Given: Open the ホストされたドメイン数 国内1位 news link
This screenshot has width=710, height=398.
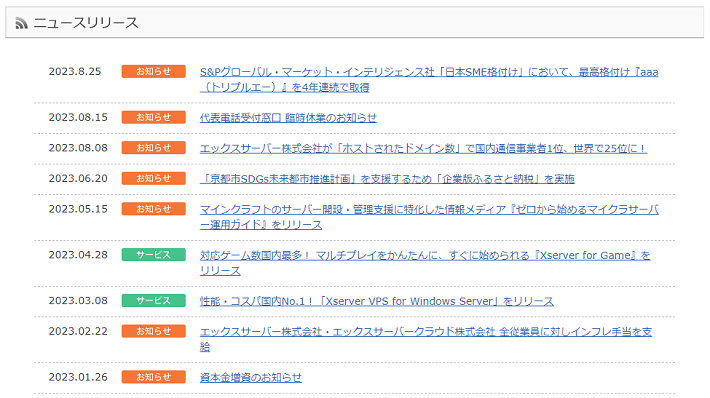Looking at the screenshot, I should (423, 148).
